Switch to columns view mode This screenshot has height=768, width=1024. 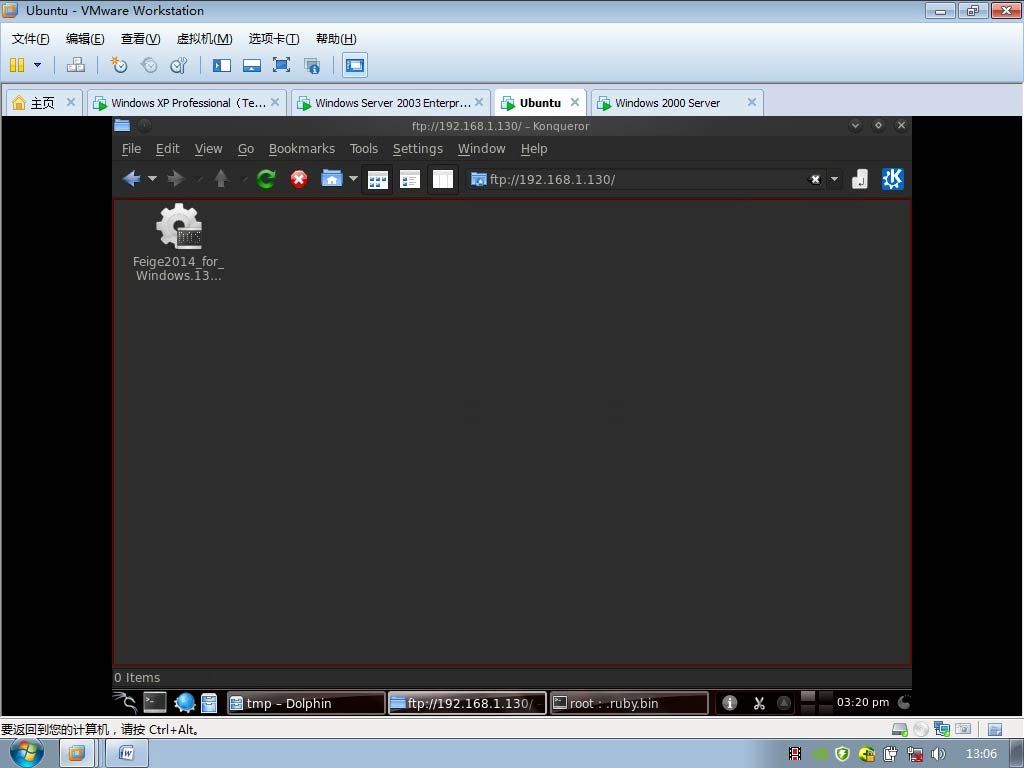point(442,180)
